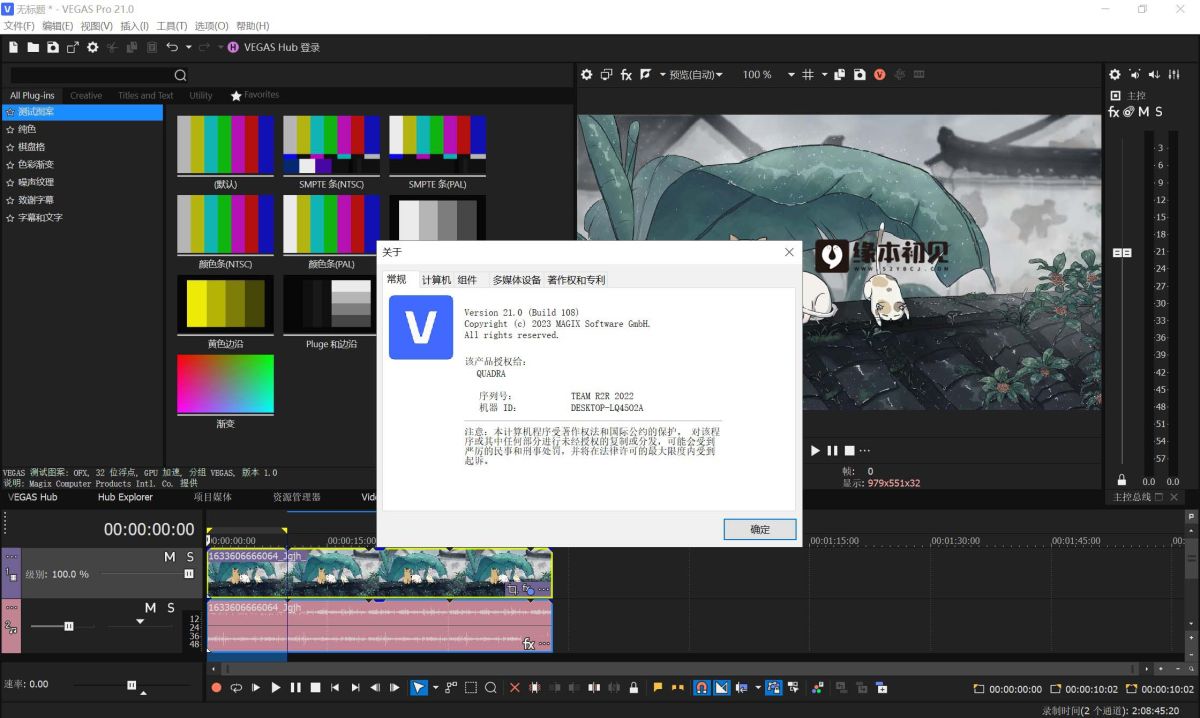Open Favorites plug-ins tab
The height and width of the screenshot is (718, 1200).
[x=255, y=95]
